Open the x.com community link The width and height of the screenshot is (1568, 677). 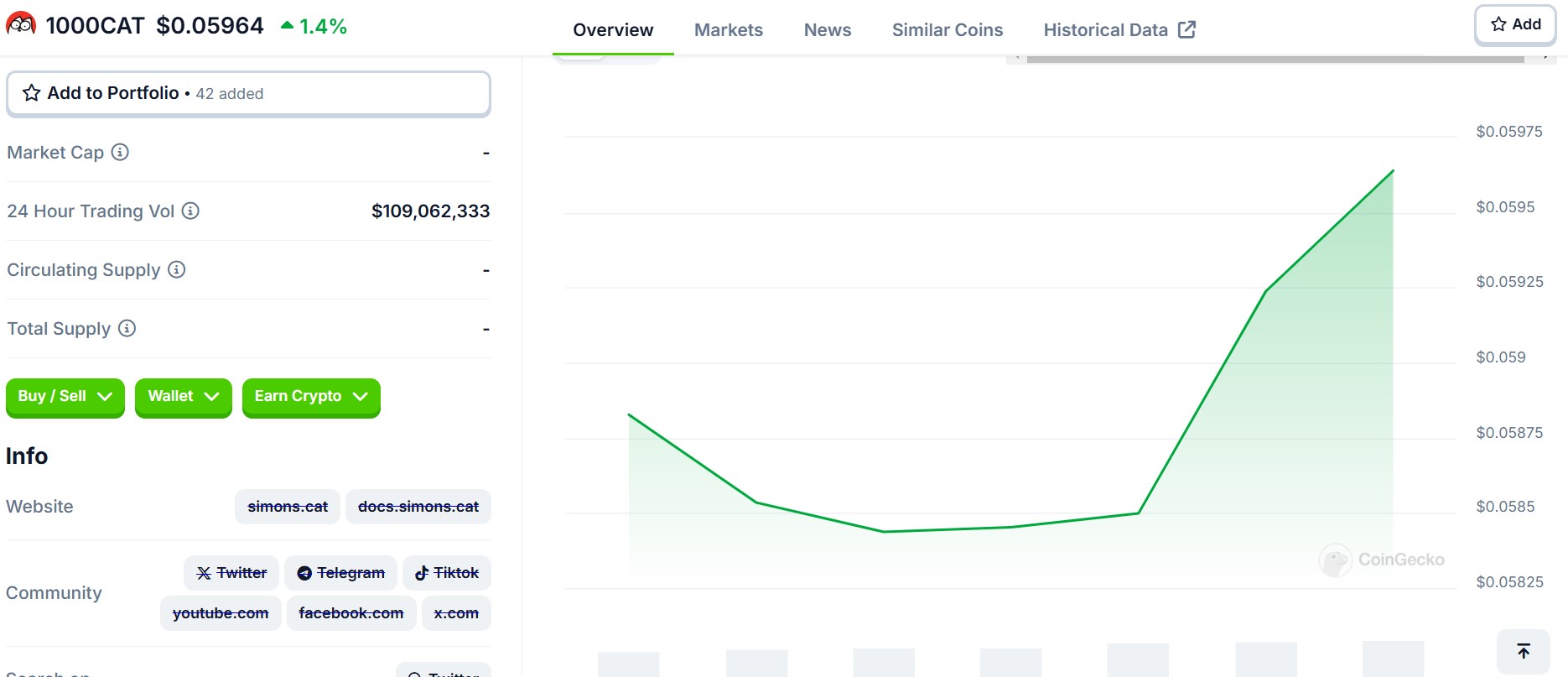[x=456, y=613]
